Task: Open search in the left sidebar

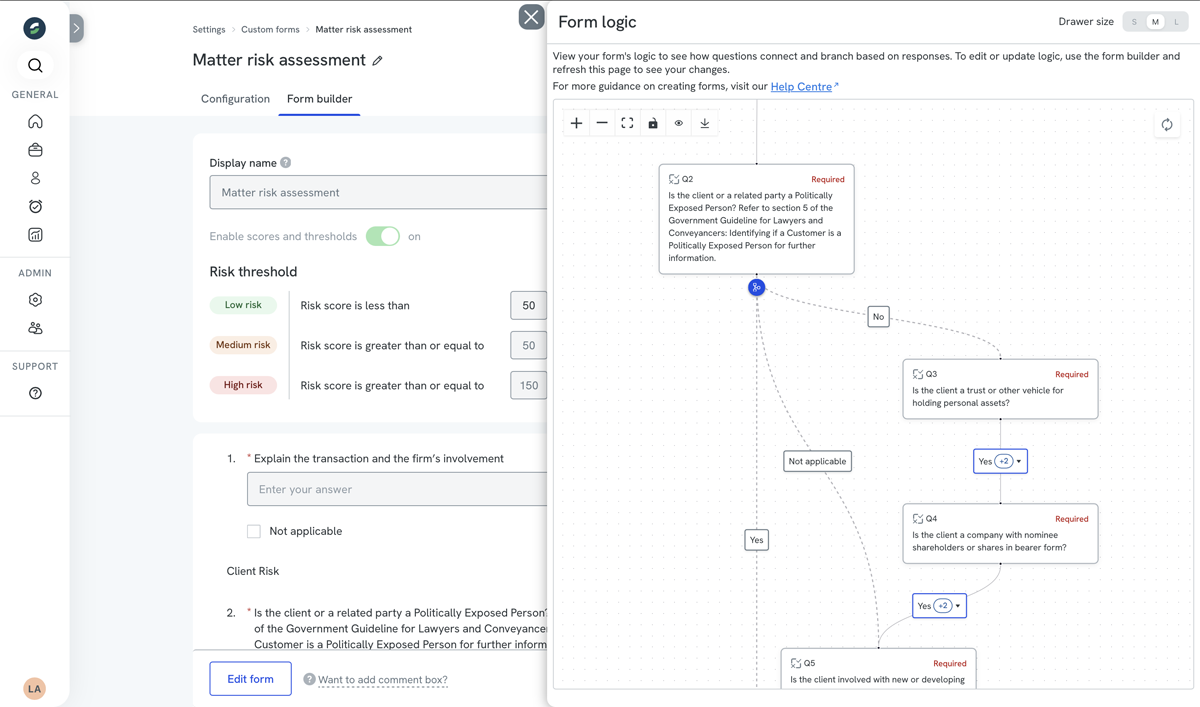Action: coord(35,66)
